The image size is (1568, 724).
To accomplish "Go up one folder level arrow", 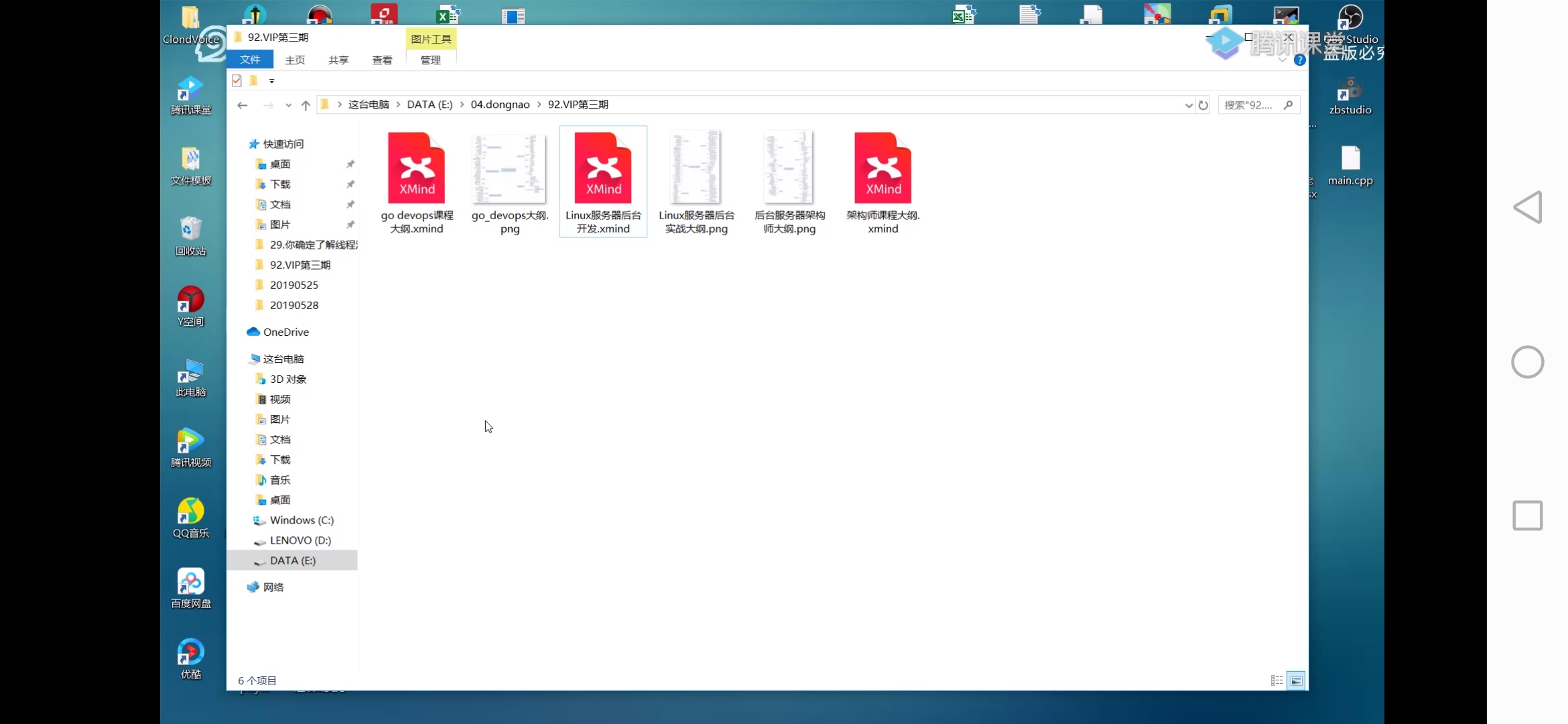I will [306, 105].
